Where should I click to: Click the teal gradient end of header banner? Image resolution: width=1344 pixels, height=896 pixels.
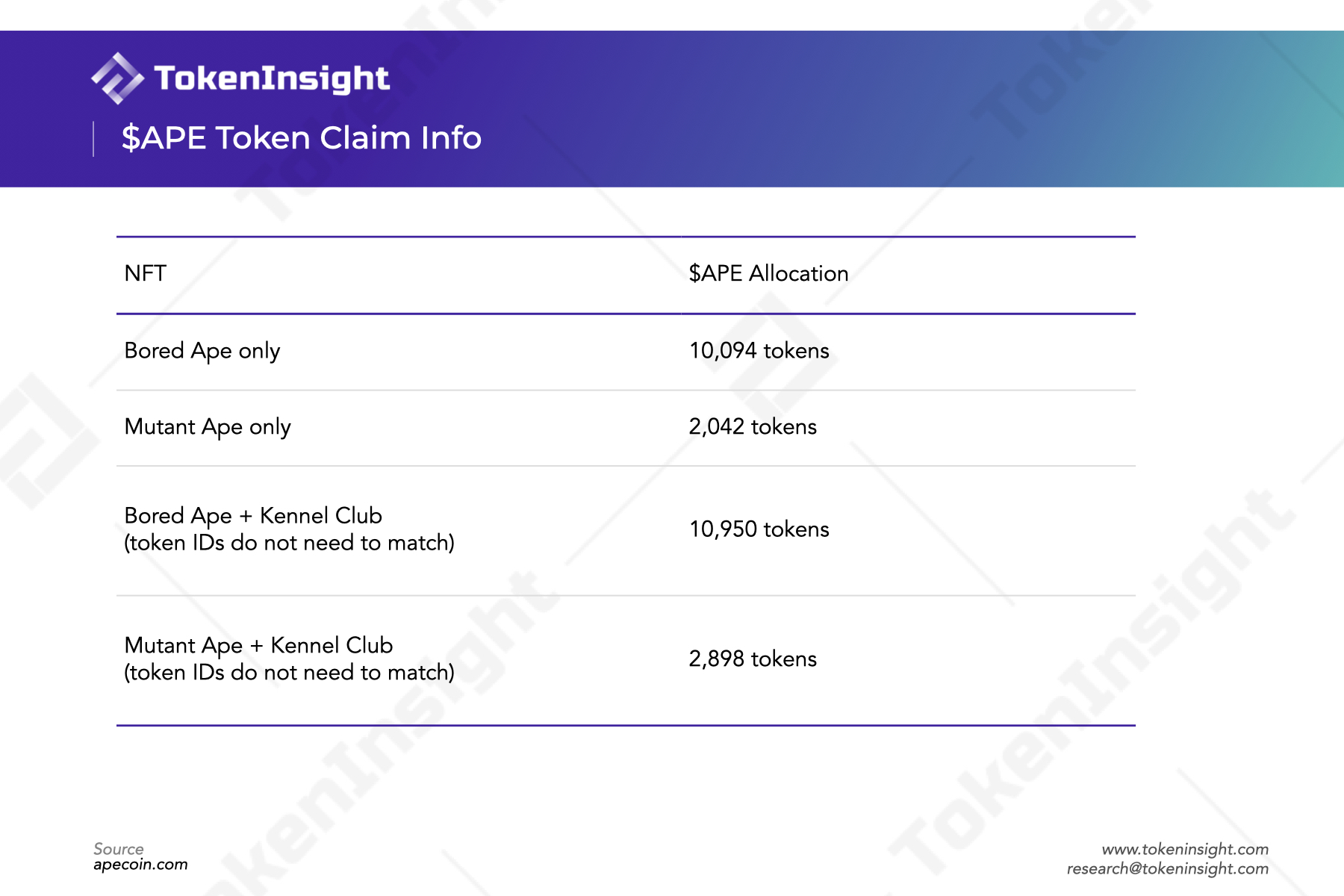click(1299, 109)
